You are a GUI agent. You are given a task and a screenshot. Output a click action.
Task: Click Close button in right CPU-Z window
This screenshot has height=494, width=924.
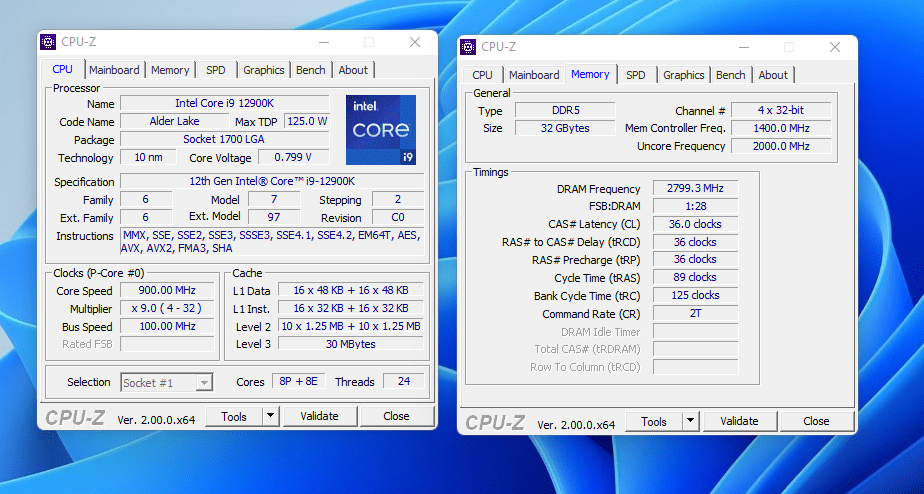pos(816,421)
